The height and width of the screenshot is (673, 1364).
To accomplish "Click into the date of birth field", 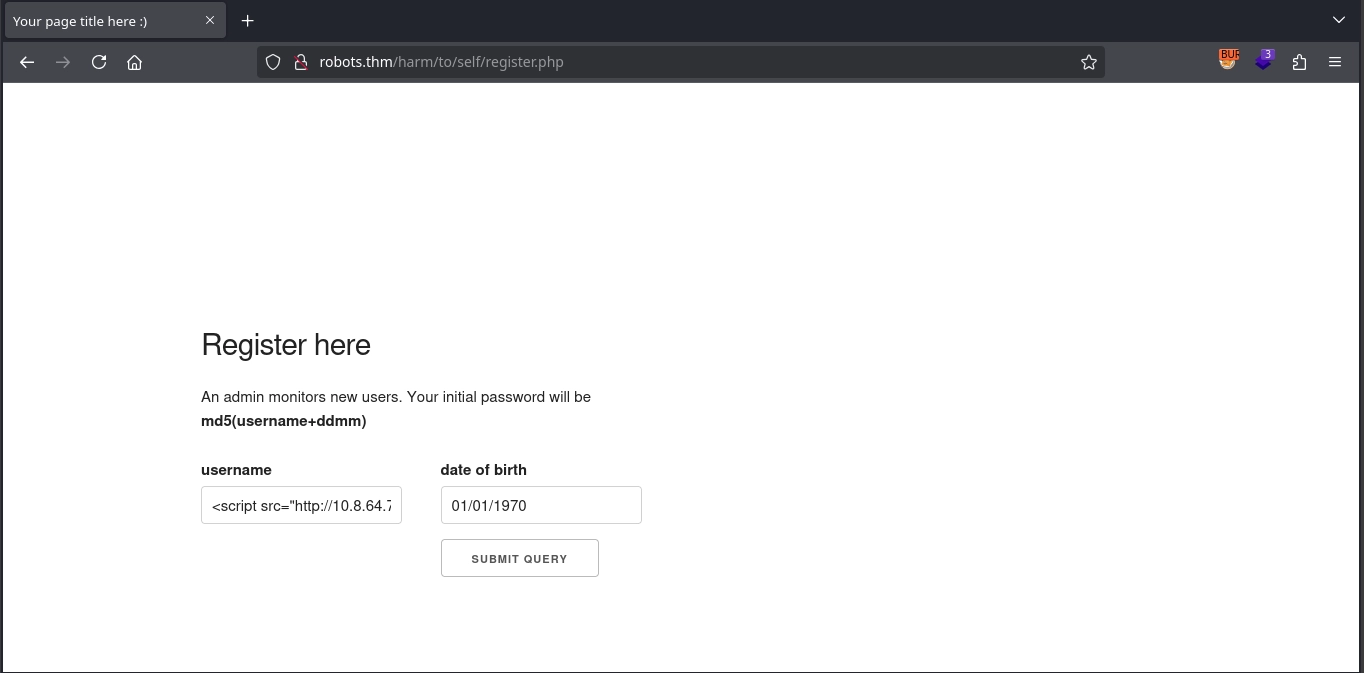I will click(541, 505).
